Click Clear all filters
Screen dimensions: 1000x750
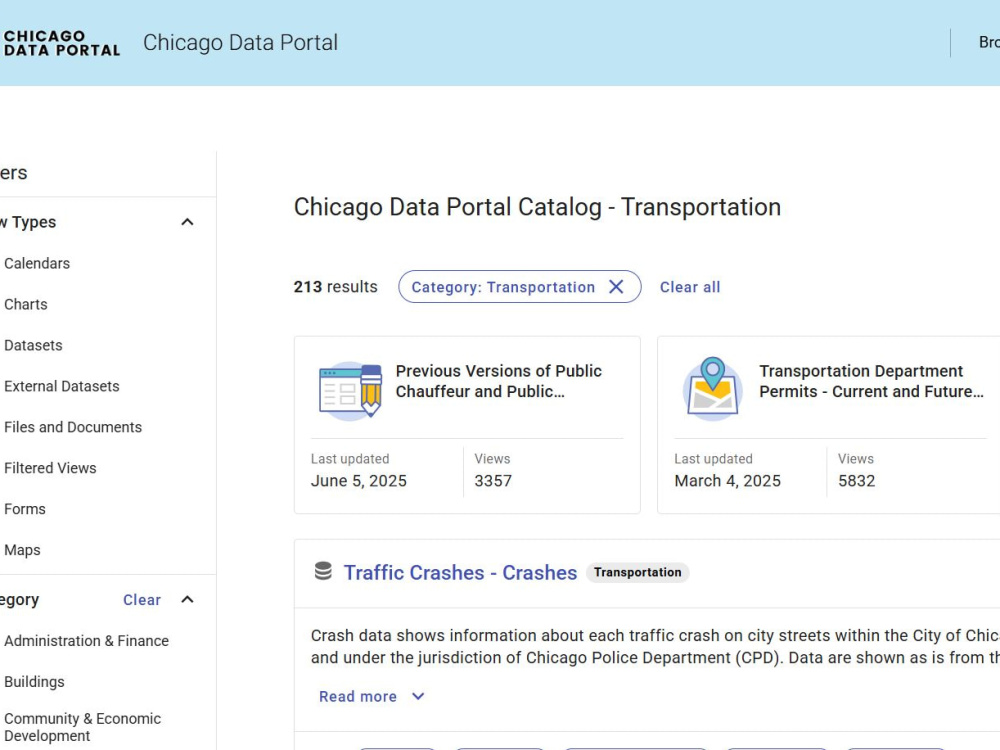coord(690,287)
